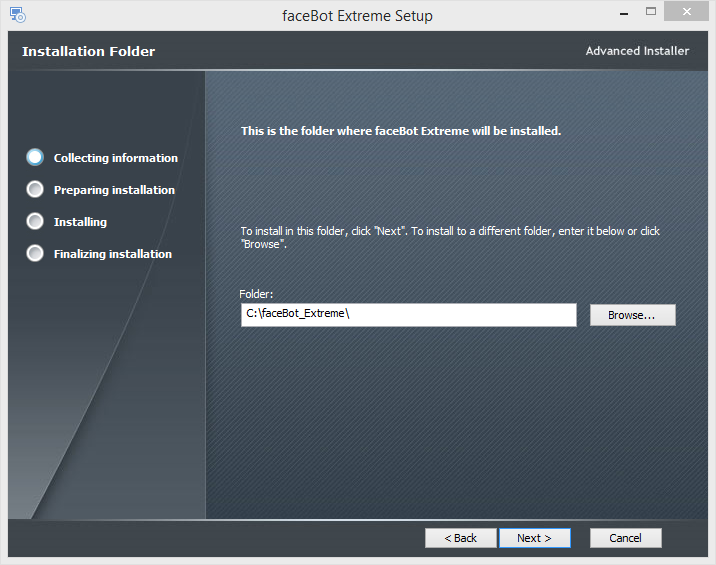This screenshot has width=716, height=565.
Task: Click the installer icon in title bar
Action: pyautogui.click(x=18, y=15)
